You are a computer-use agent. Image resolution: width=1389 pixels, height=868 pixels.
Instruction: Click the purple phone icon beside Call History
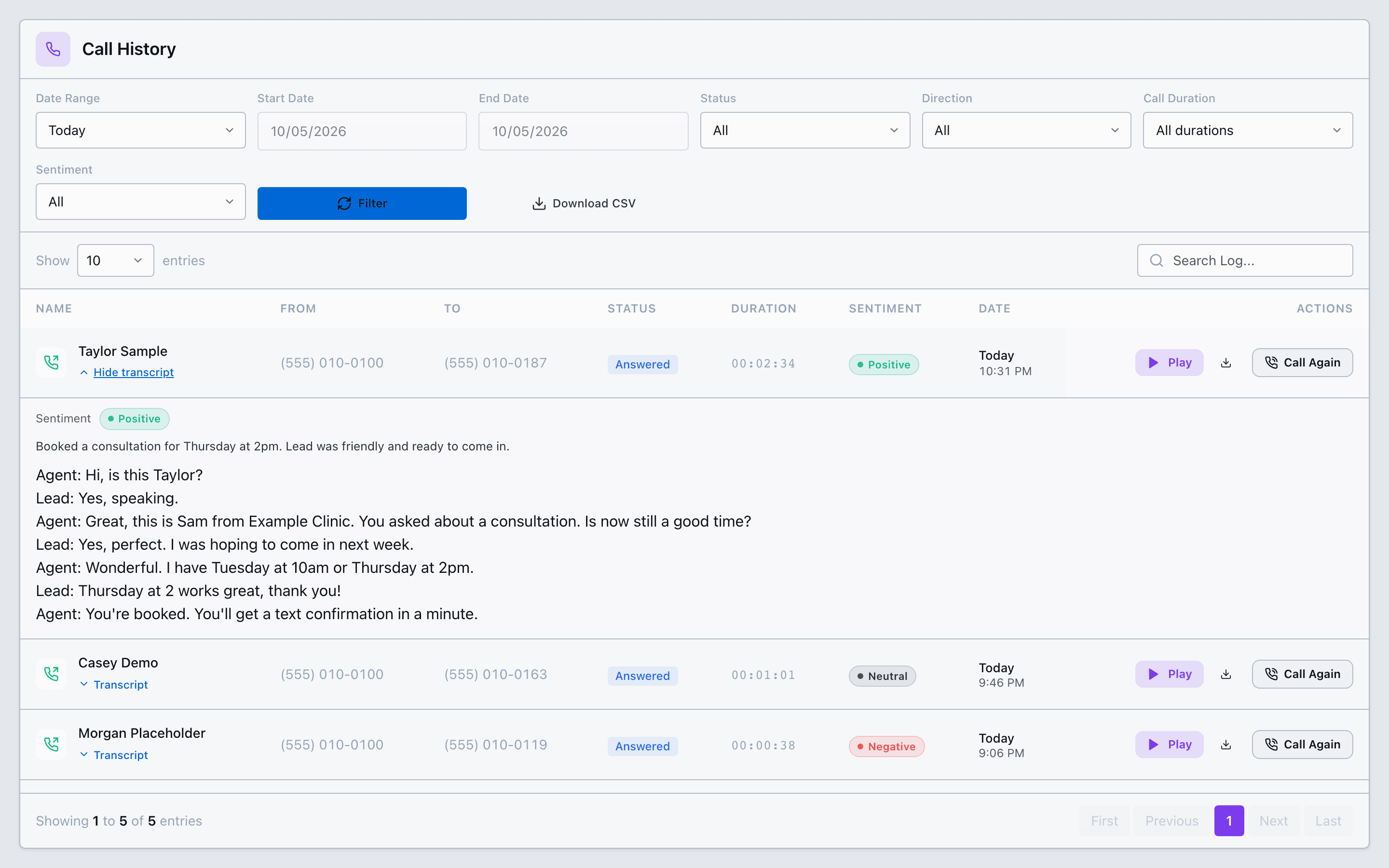pos(53,49)
